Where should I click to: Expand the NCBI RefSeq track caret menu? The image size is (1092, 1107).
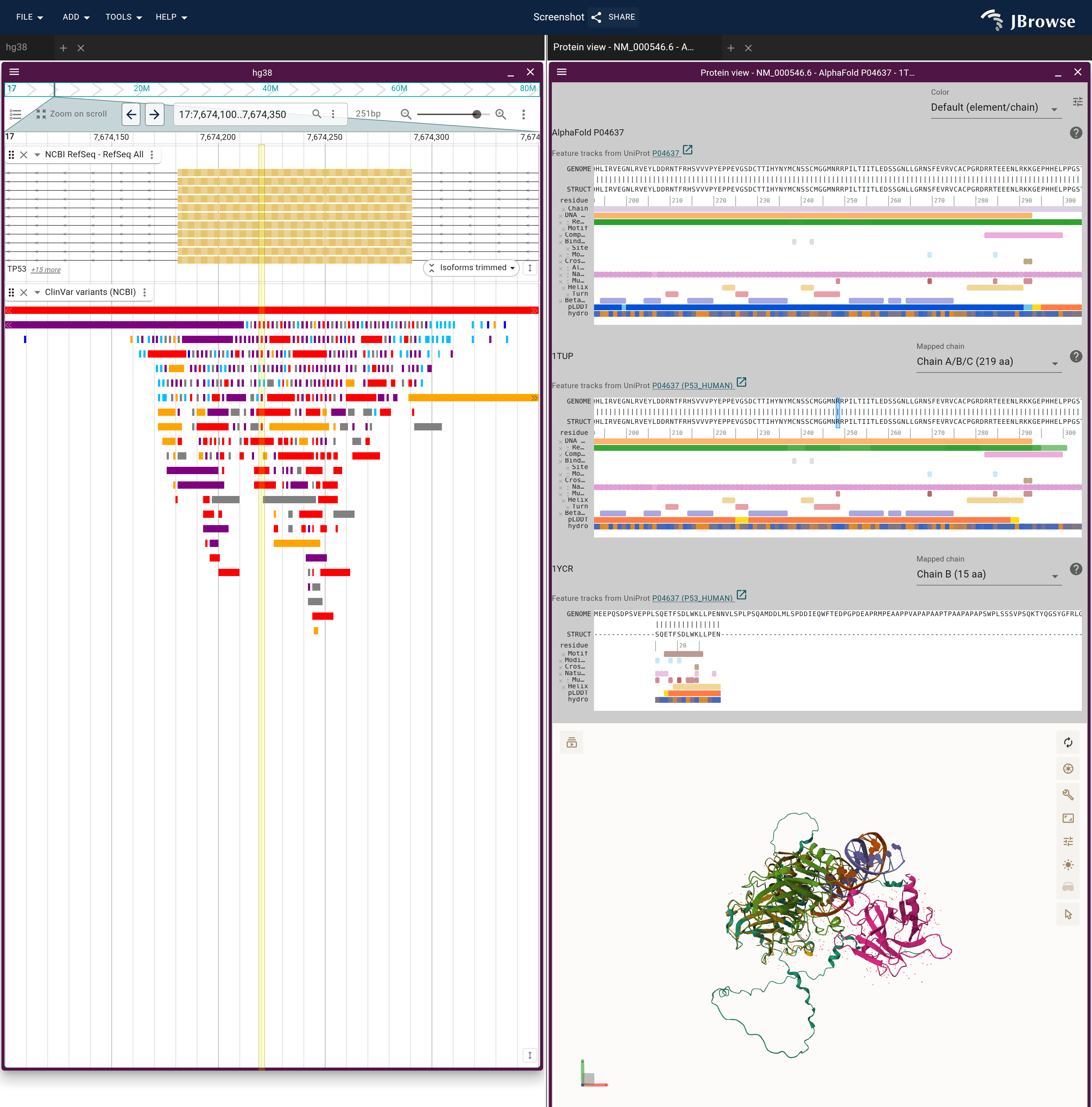coord(37,155)
